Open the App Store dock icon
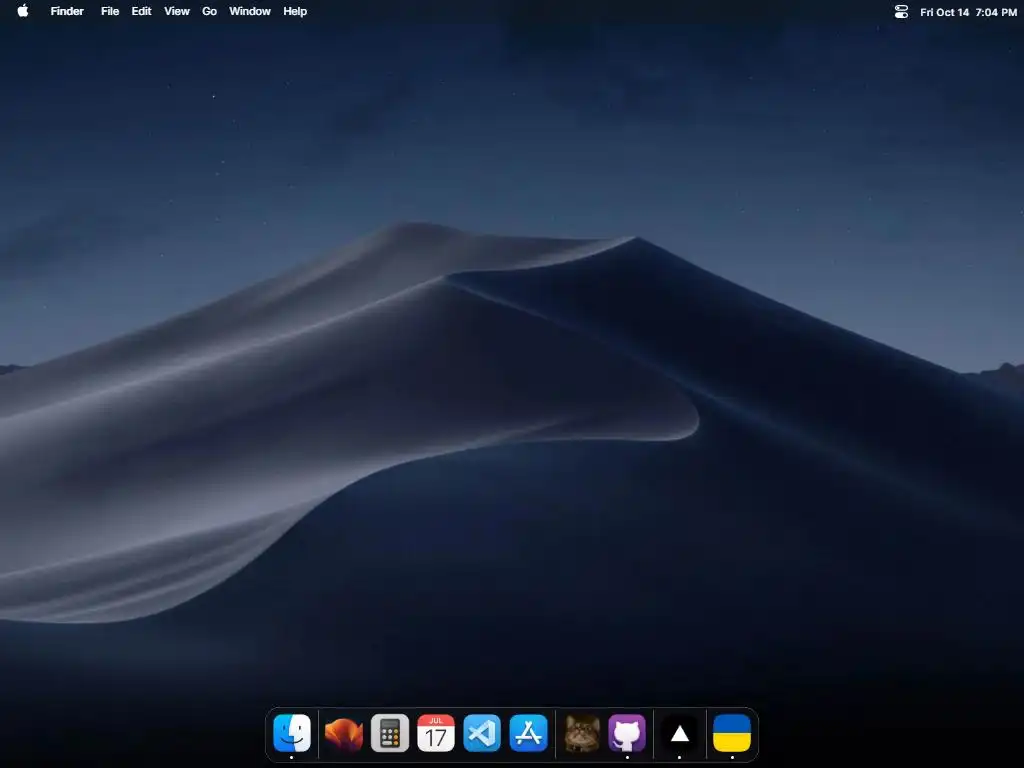This screenshot has width=1024, height=768. coord(528,733)
